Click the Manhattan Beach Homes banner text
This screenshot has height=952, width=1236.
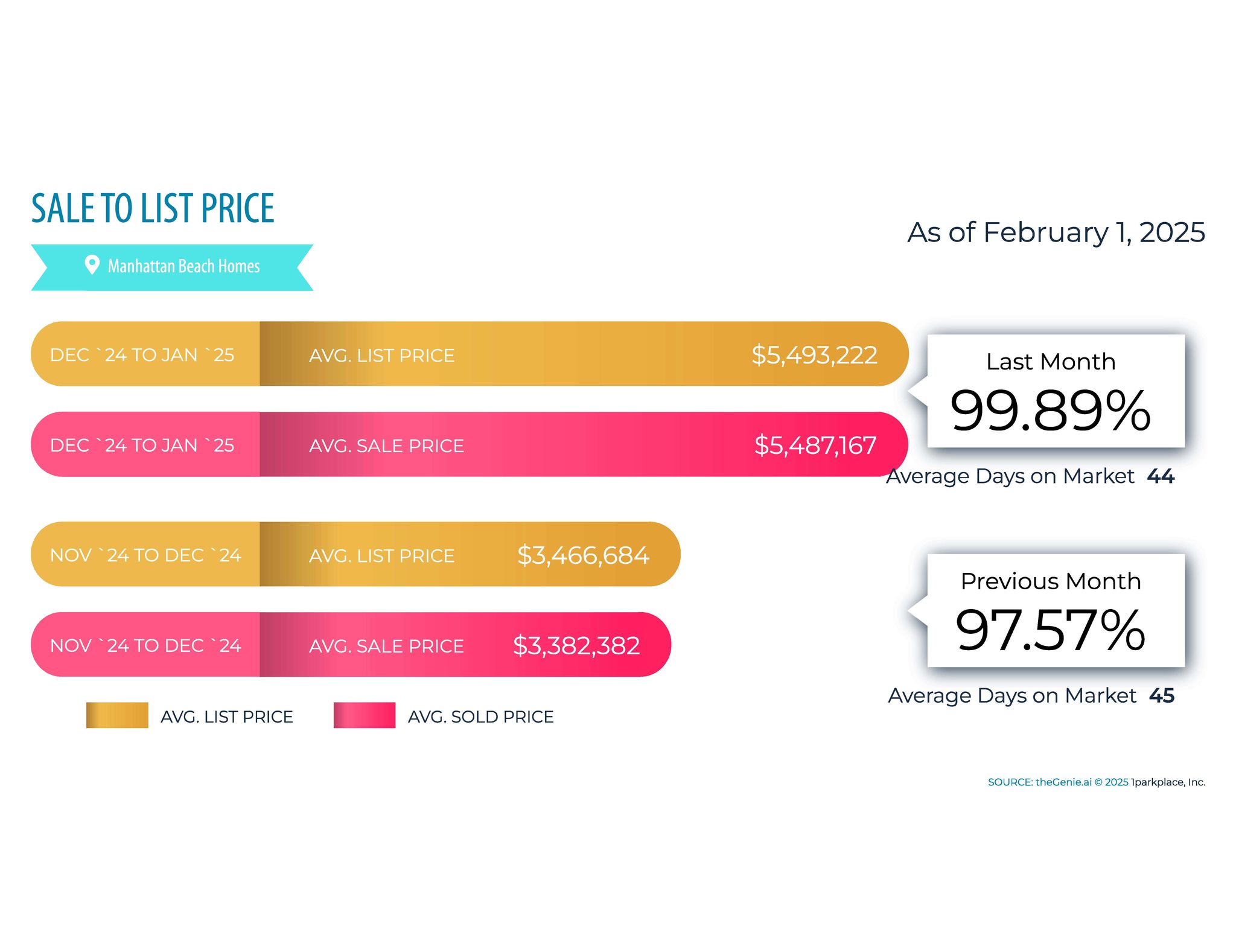183,266
